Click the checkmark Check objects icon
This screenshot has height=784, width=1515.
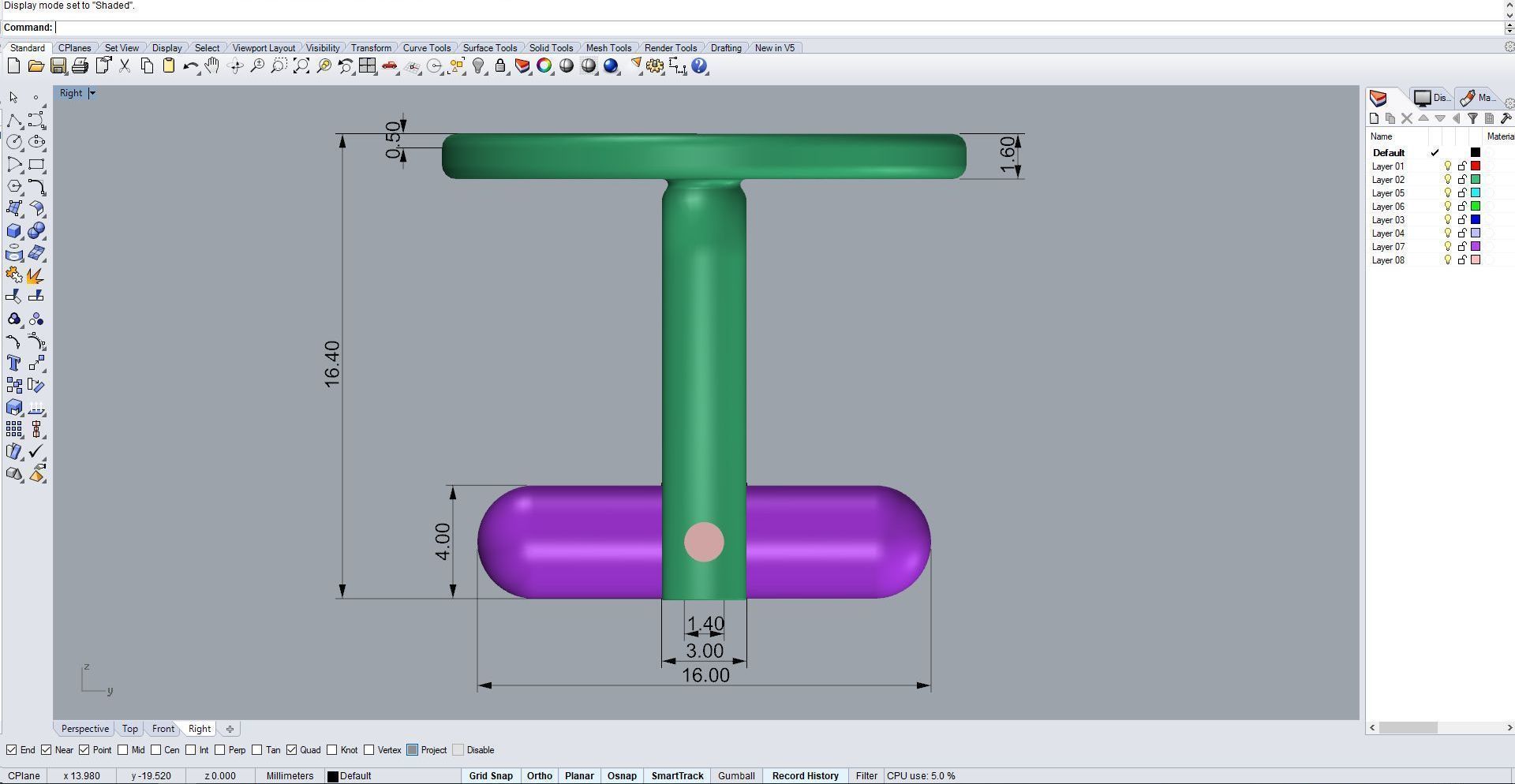[36, 452]
